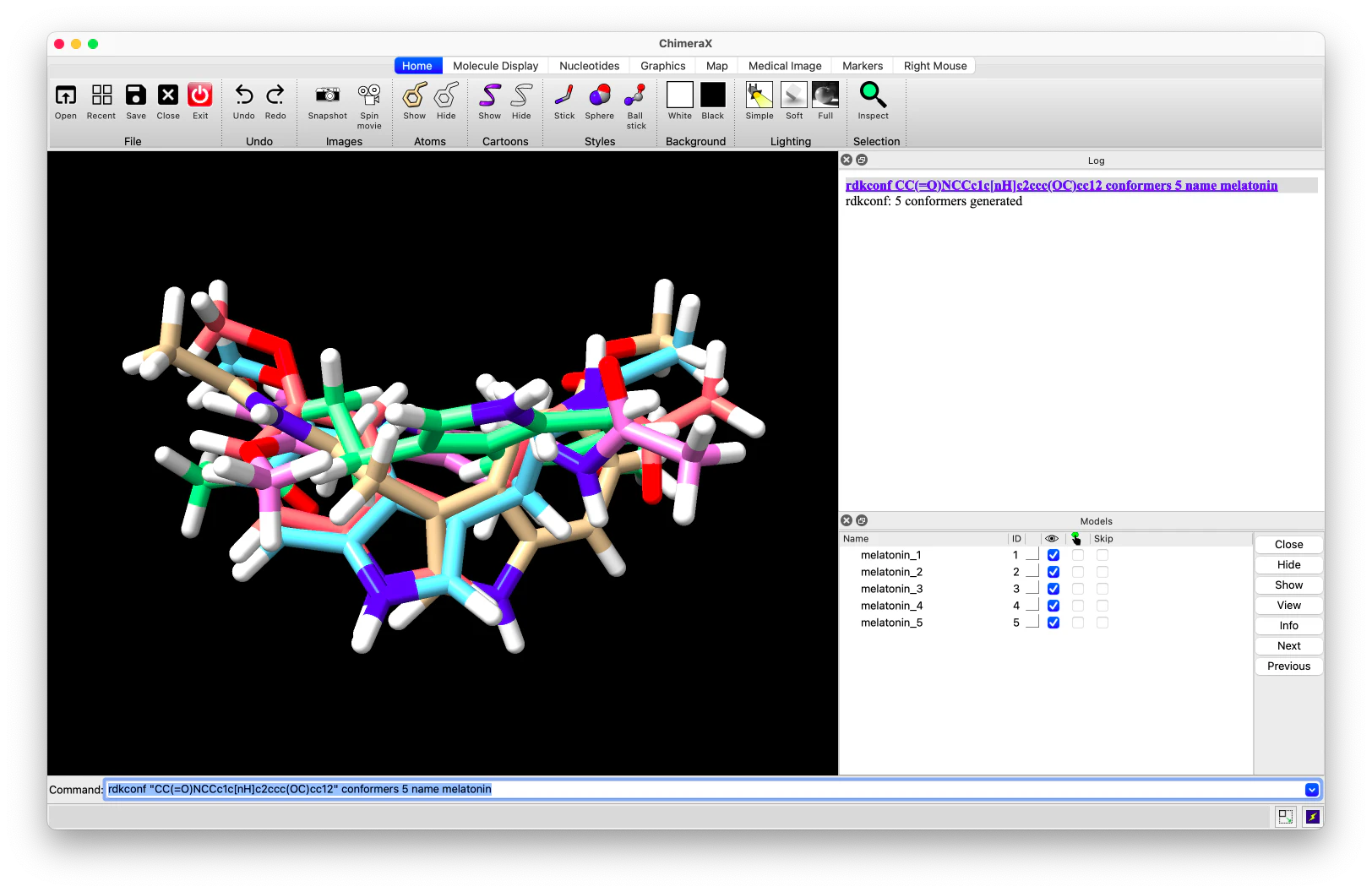Click the status bar lightning bolt icon
The height and width of the screenshot is (892, 1372).
click(1313, 817)
